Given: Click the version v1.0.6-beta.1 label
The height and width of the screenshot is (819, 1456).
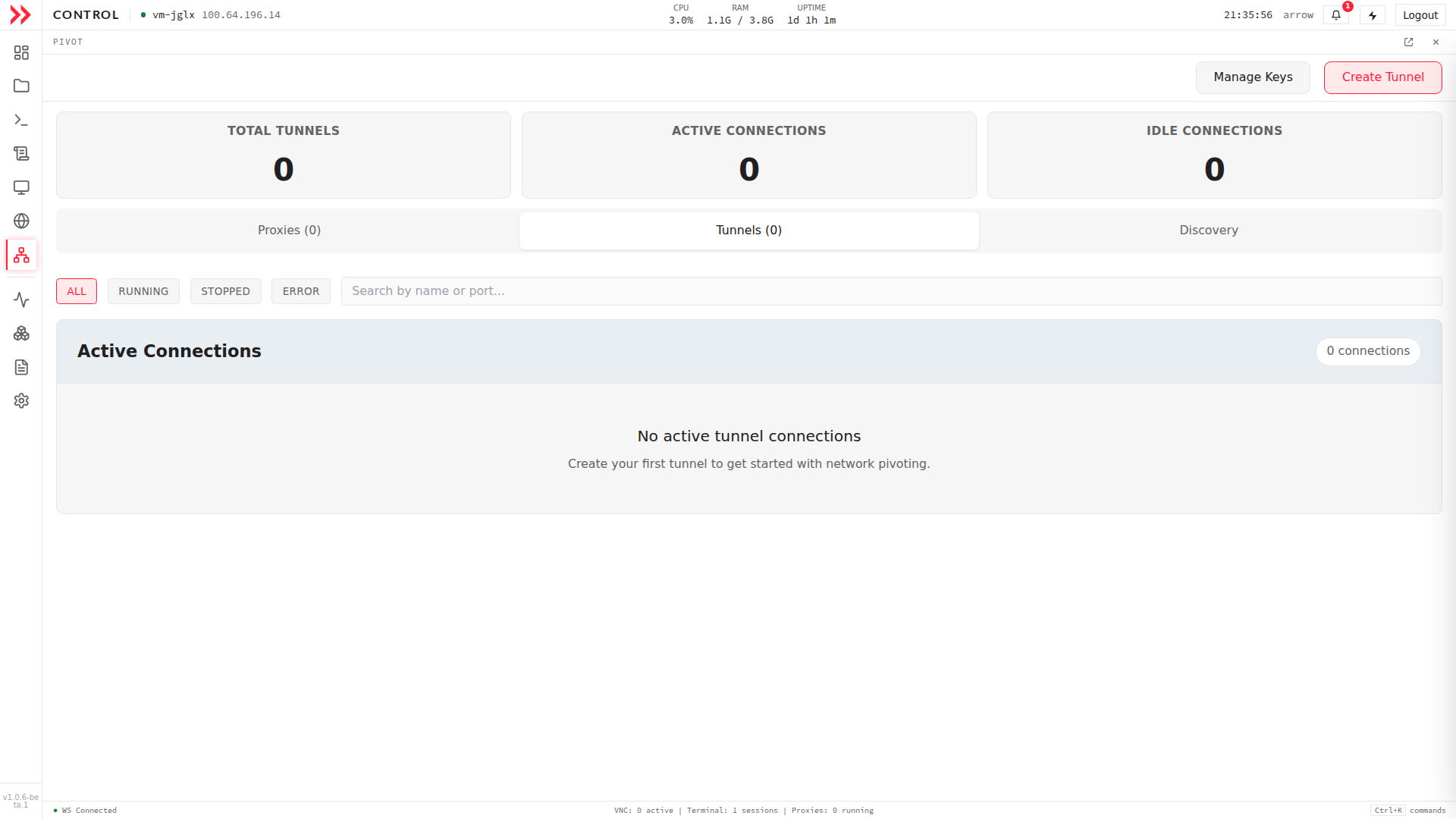Looking at the screenshot, I should [x=20, y=801].
